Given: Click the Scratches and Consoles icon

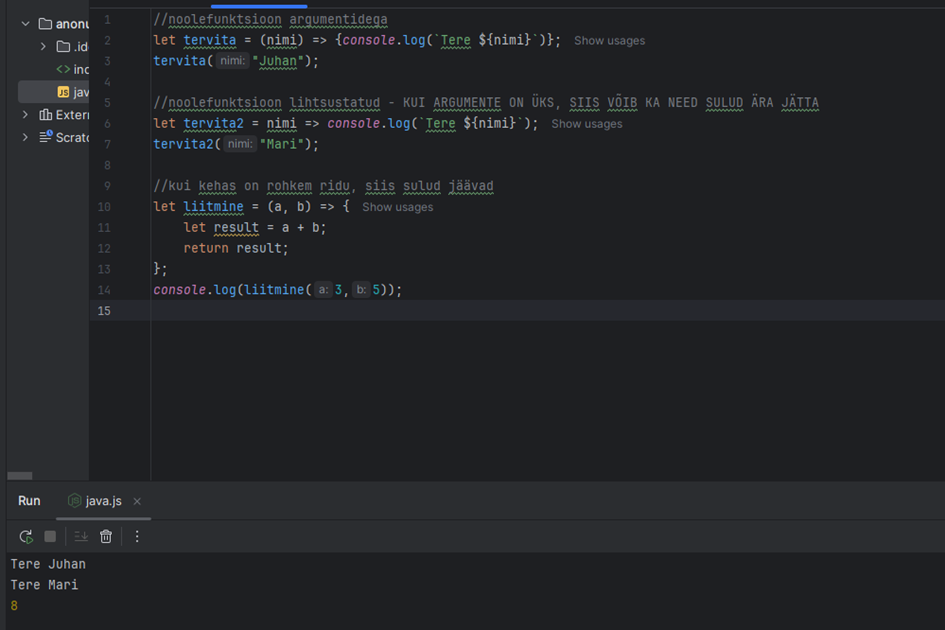Looking at the screenshot, I should 45,137.
